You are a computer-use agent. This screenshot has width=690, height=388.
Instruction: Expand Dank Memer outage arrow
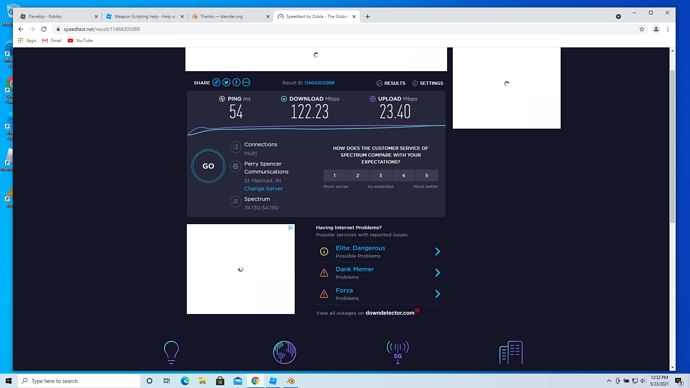[437, 273]
